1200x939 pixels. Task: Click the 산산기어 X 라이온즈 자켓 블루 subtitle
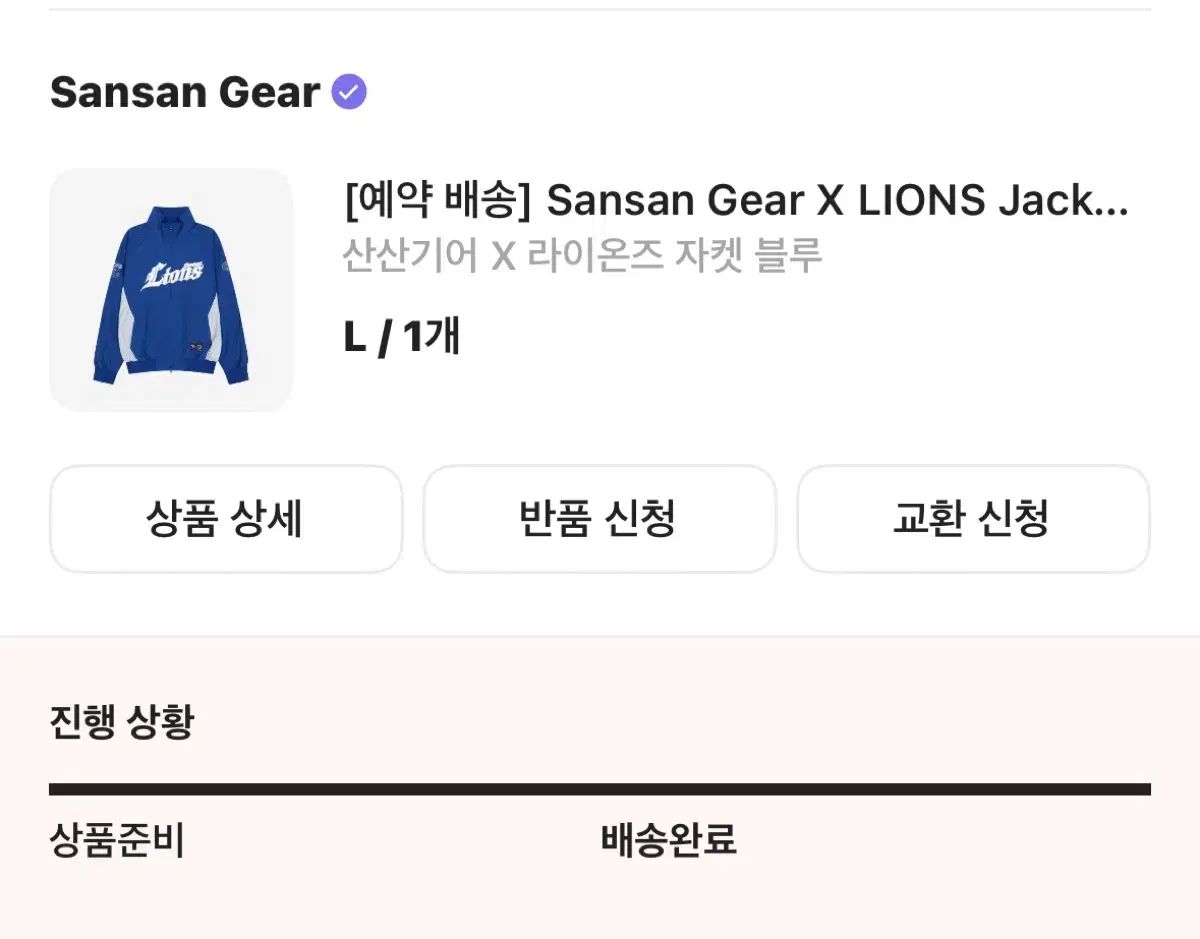tap(582, 256)
